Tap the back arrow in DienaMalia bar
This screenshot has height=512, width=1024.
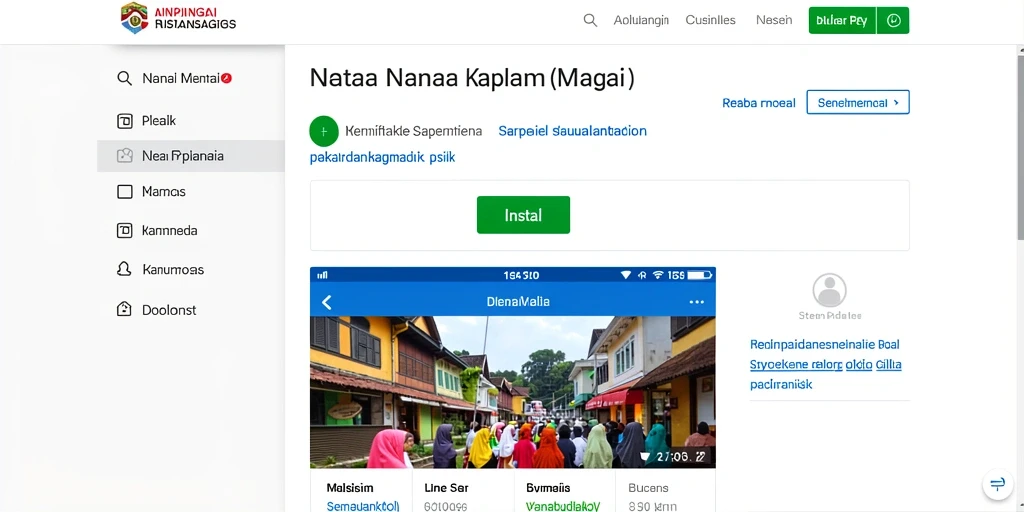327,302
